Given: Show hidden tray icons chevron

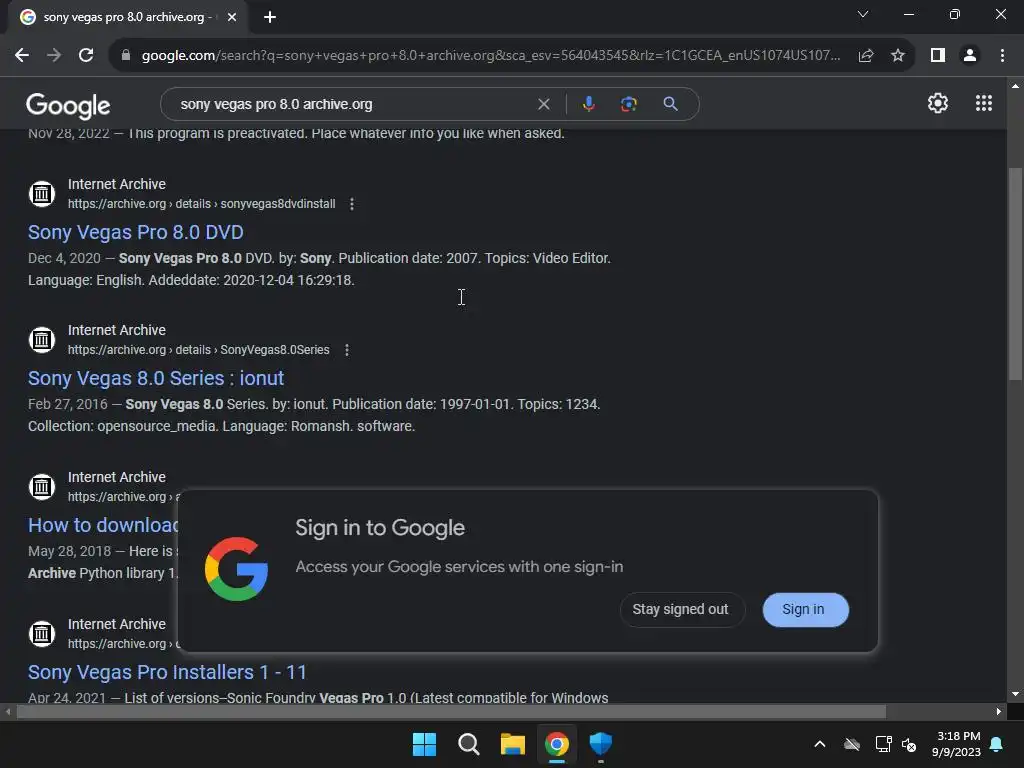Looking at the screenshot, I should click(820, 744).
